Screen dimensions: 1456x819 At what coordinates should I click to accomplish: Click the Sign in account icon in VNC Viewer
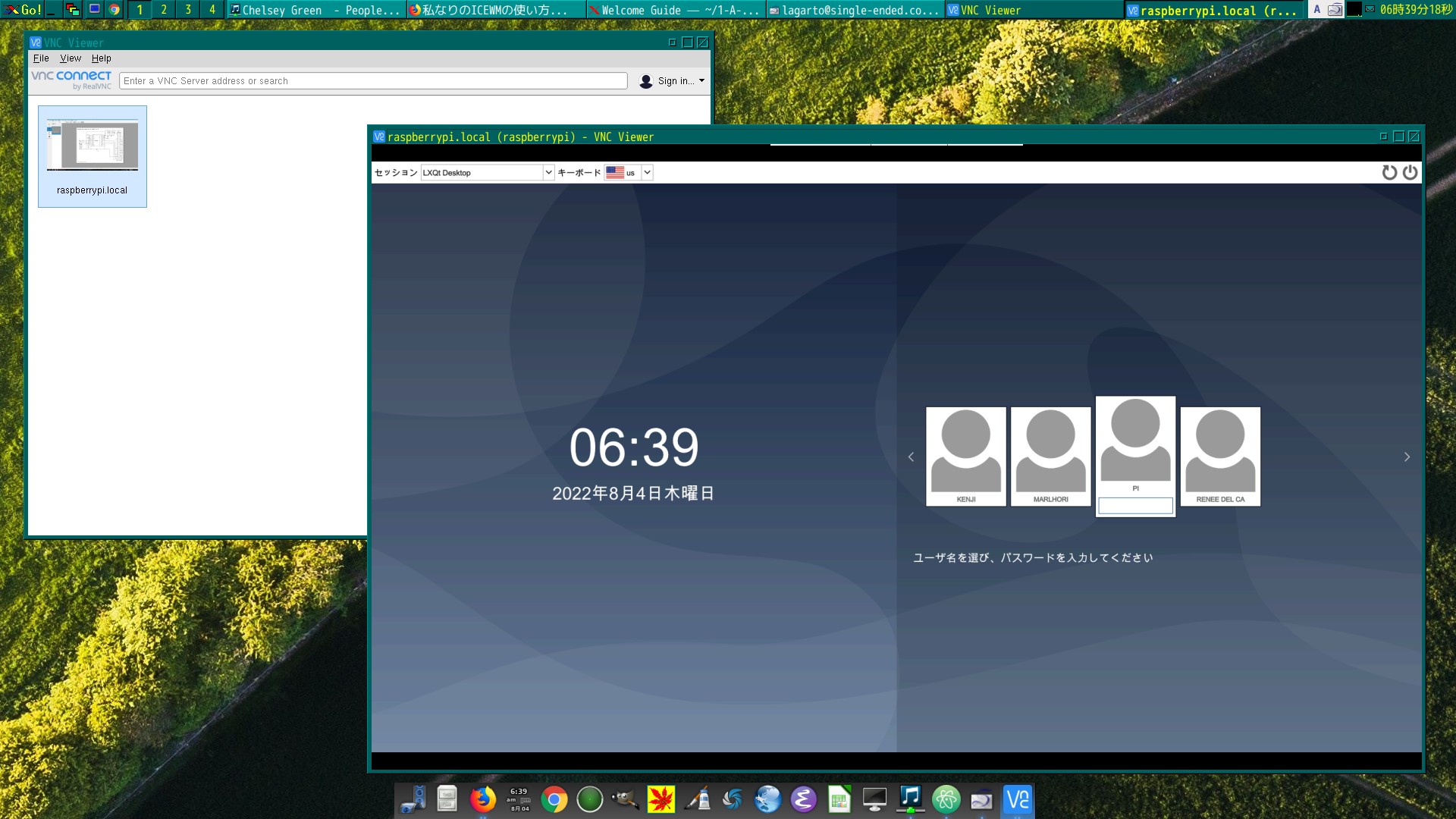click(645, 80)
